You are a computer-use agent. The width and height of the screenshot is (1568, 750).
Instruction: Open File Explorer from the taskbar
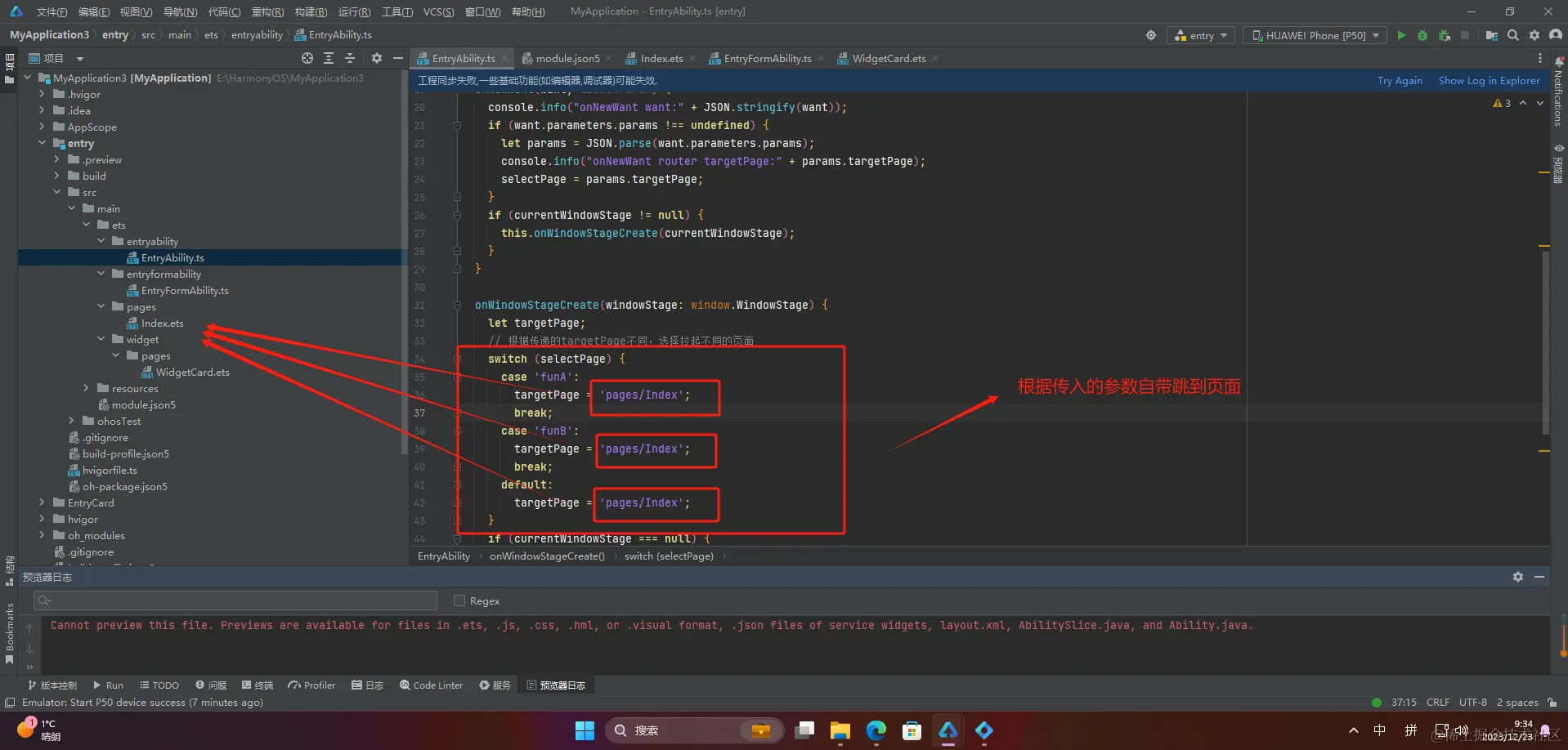pos(840,730)
